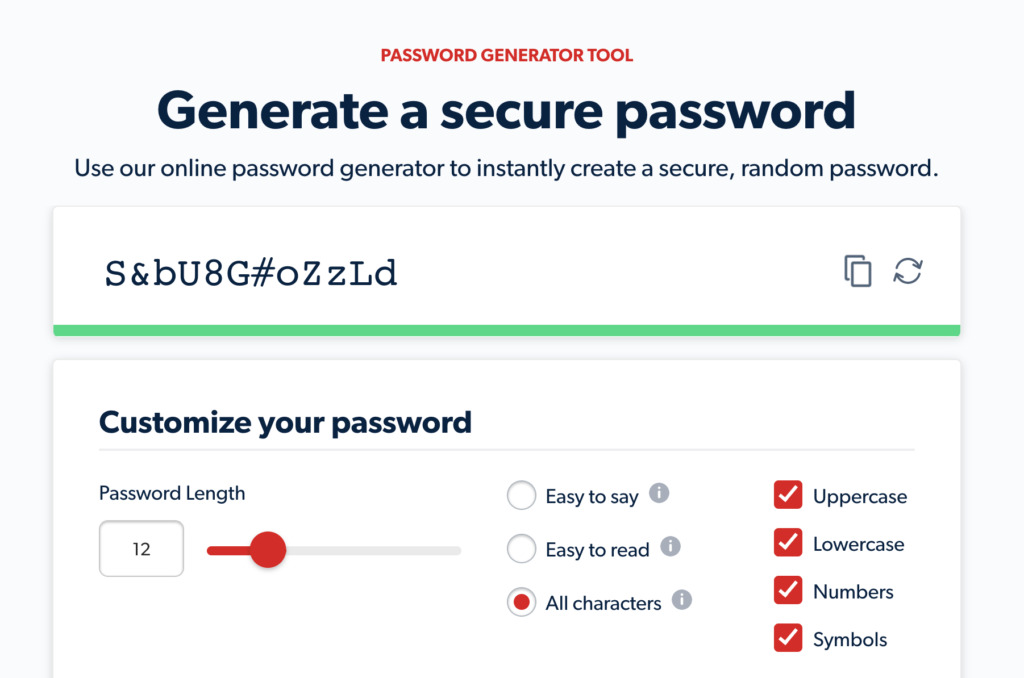1024x678 pixels.
Task: Uncheck the Lowercase checkbox
Action: 788,542
